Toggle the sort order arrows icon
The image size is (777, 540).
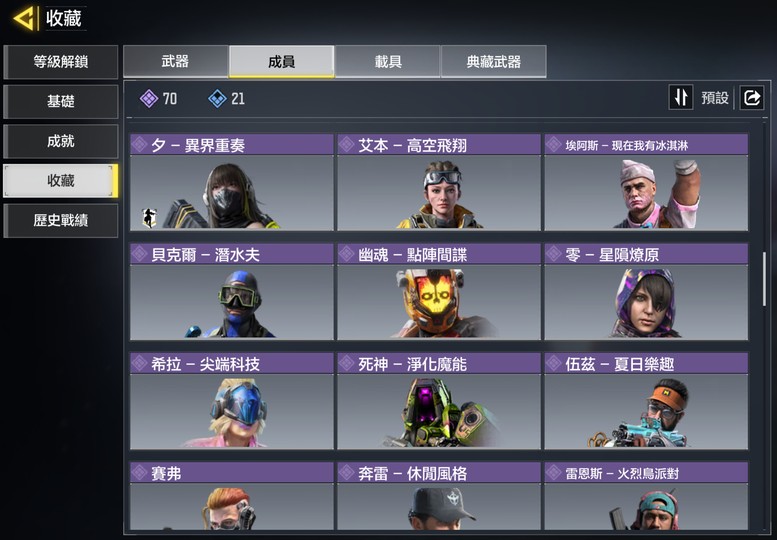click(681, 97)
